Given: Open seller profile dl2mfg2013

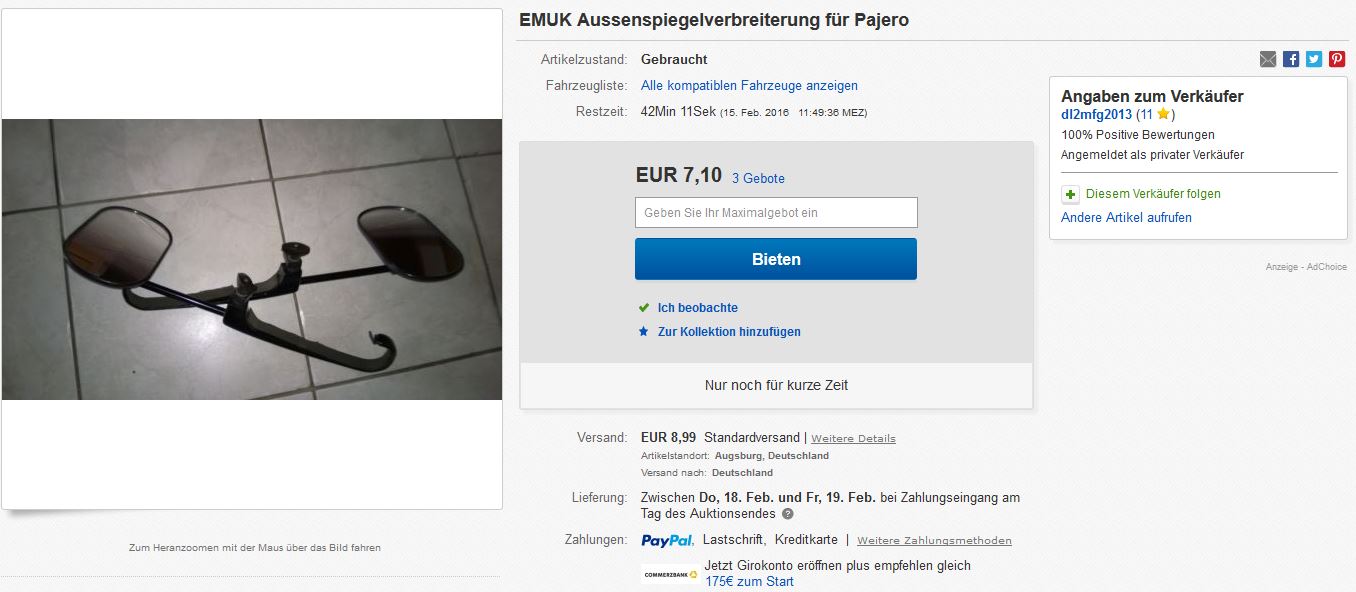Looking at the screenshot, I should (x=1096, y=115).
